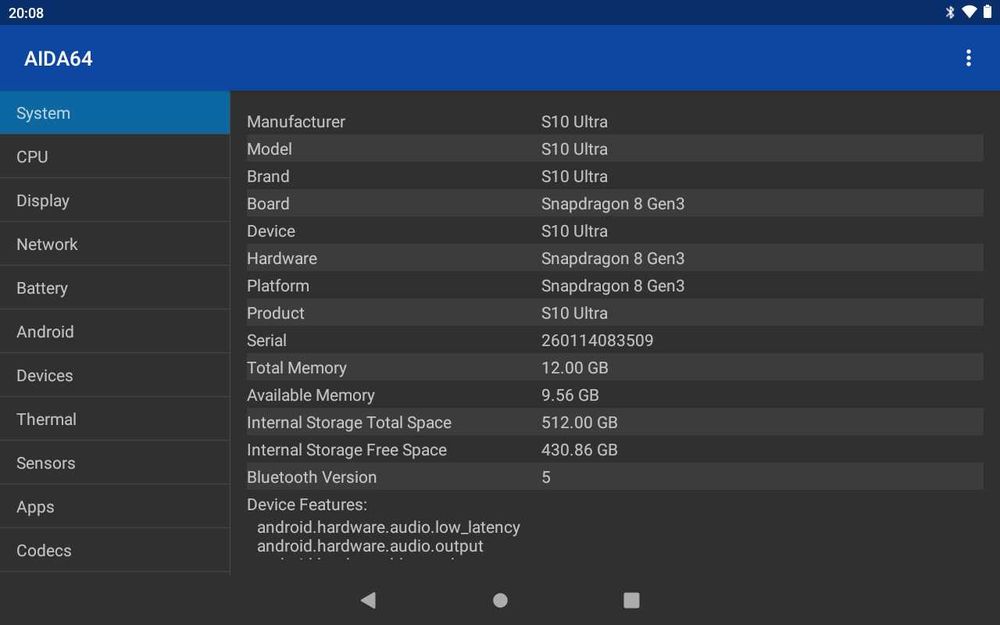Image resolution: width=1000 pixels, height=625 pixels.
Task: Open the Codecs section
Action: coord(115,550)
